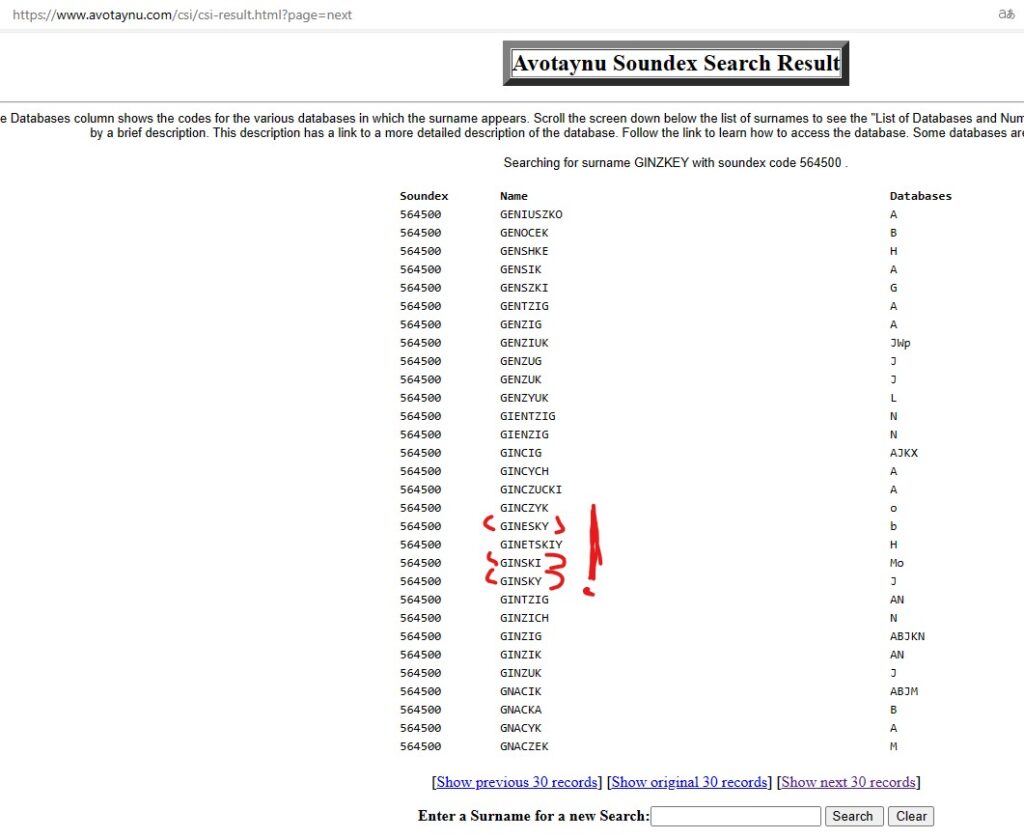Click the Name column header

[x=514, y=196]
